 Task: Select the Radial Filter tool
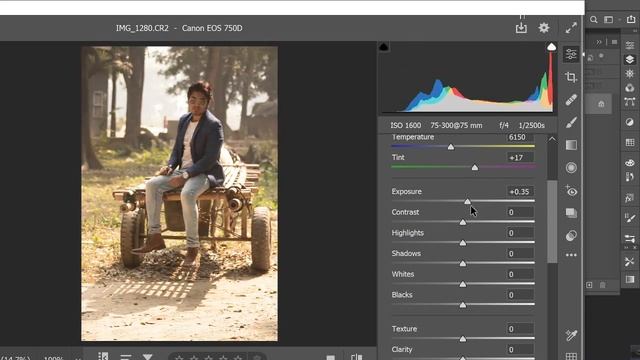click(571, 167)
